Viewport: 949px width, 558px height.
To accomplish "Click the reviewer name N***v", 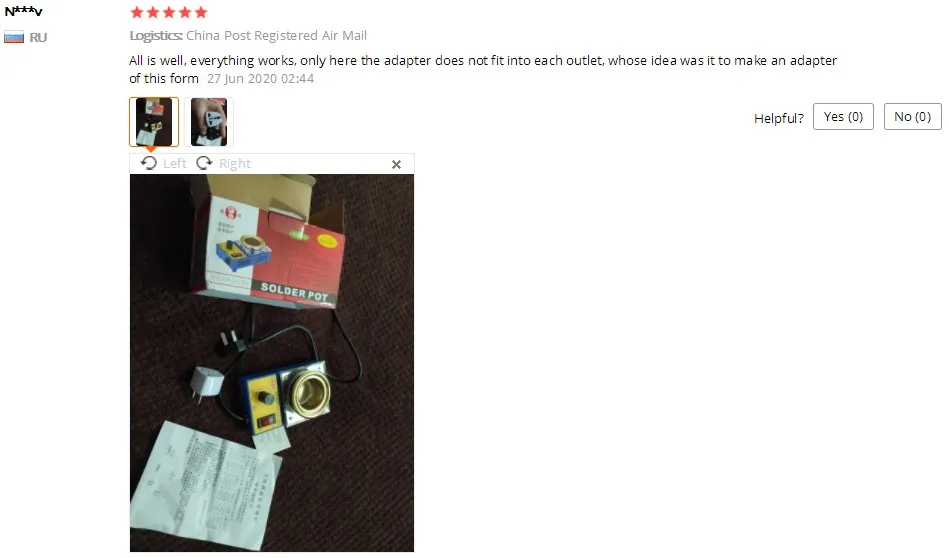I will (24, 11).
